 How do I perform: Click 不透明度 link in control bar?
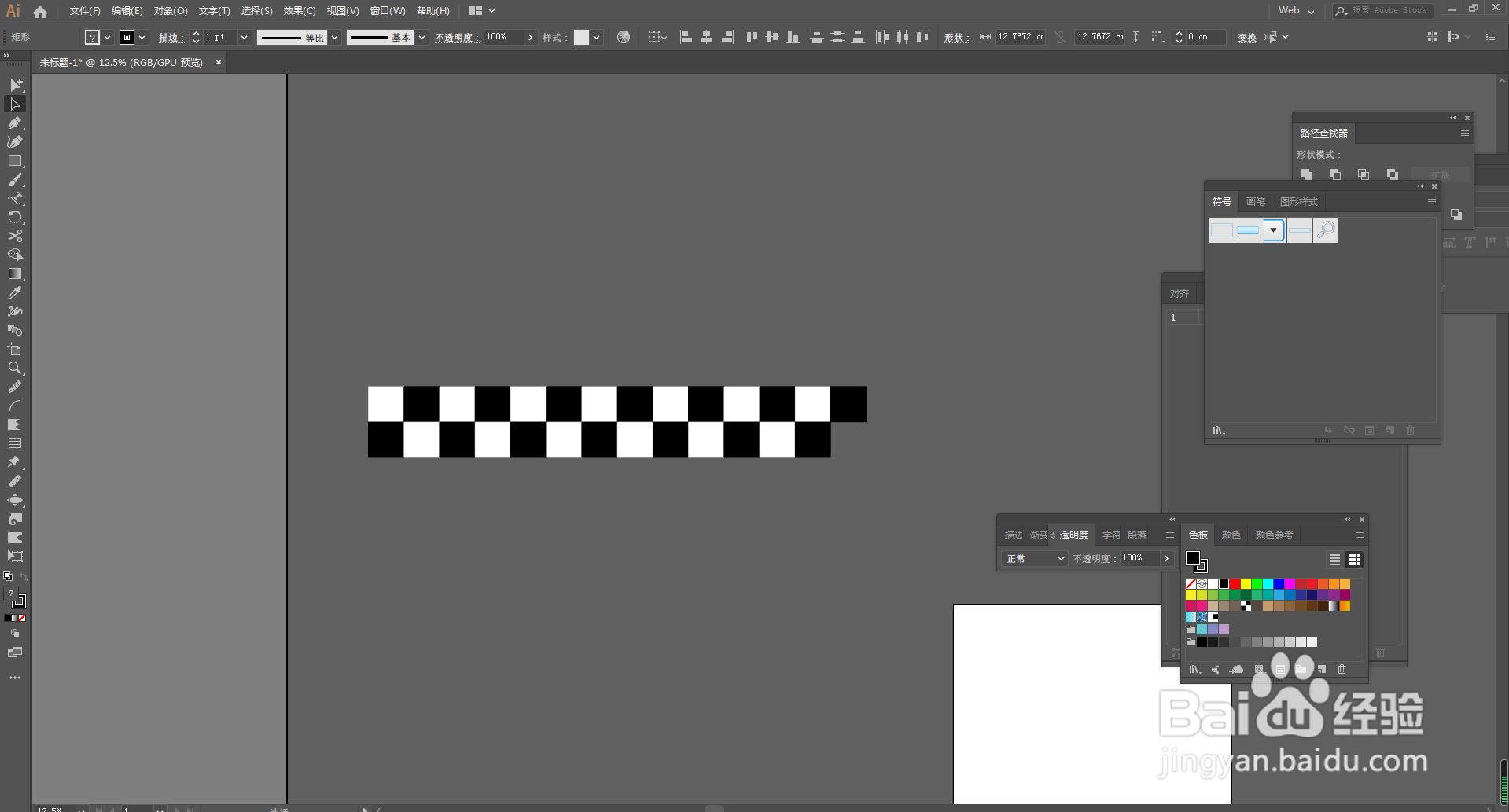455,38
